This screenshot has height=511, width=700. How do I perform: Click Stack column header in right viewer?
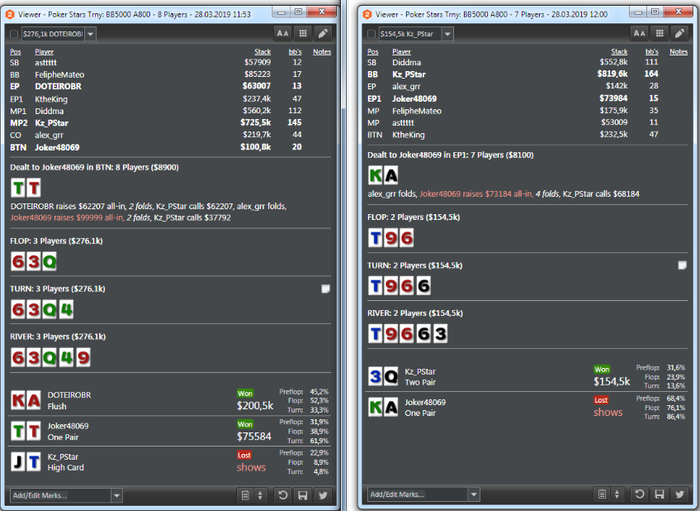coord(619,52)
